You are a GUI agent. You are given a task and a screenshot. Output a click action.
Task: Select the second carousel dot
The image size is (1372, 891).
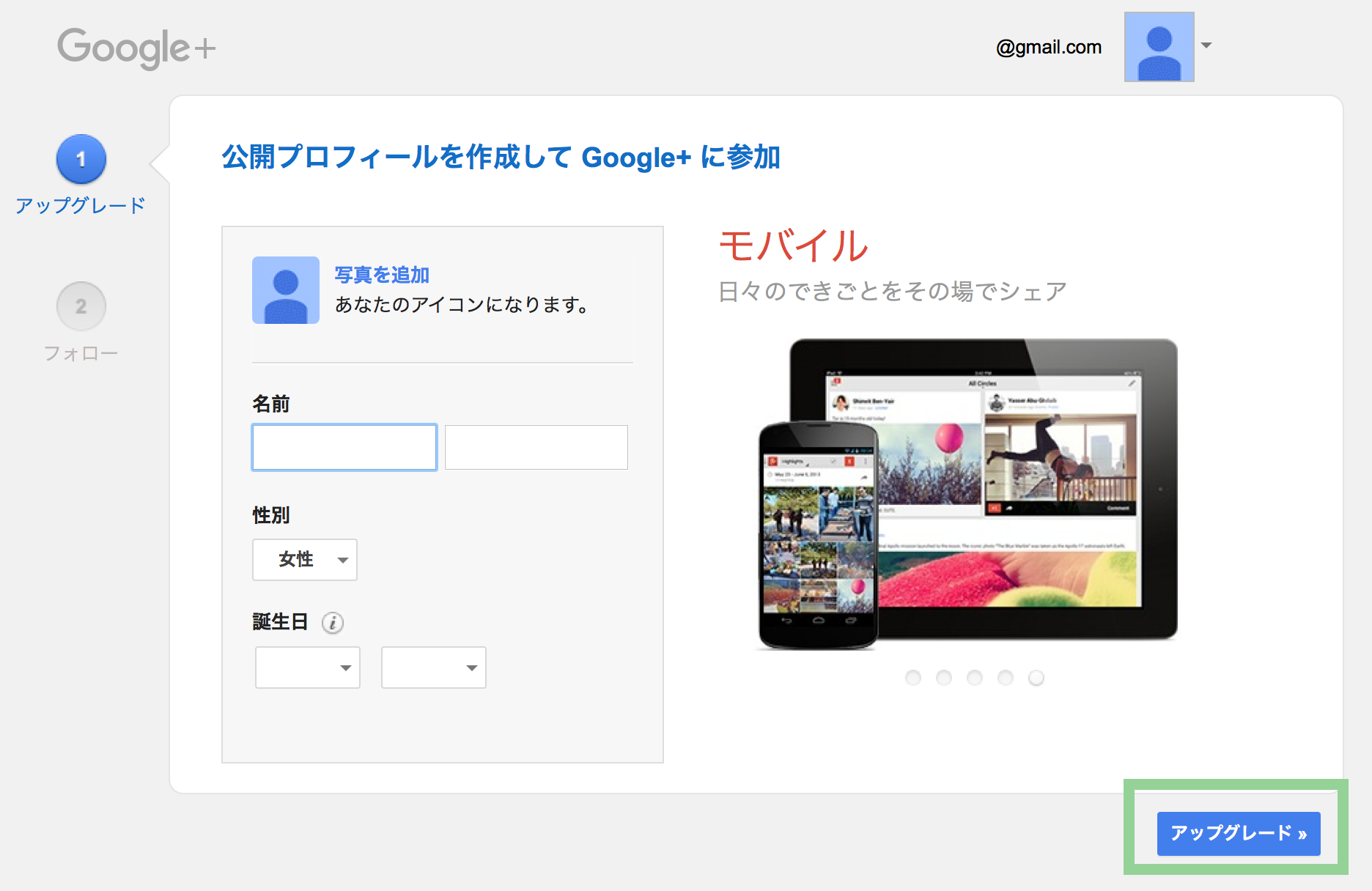pos(944,678)
